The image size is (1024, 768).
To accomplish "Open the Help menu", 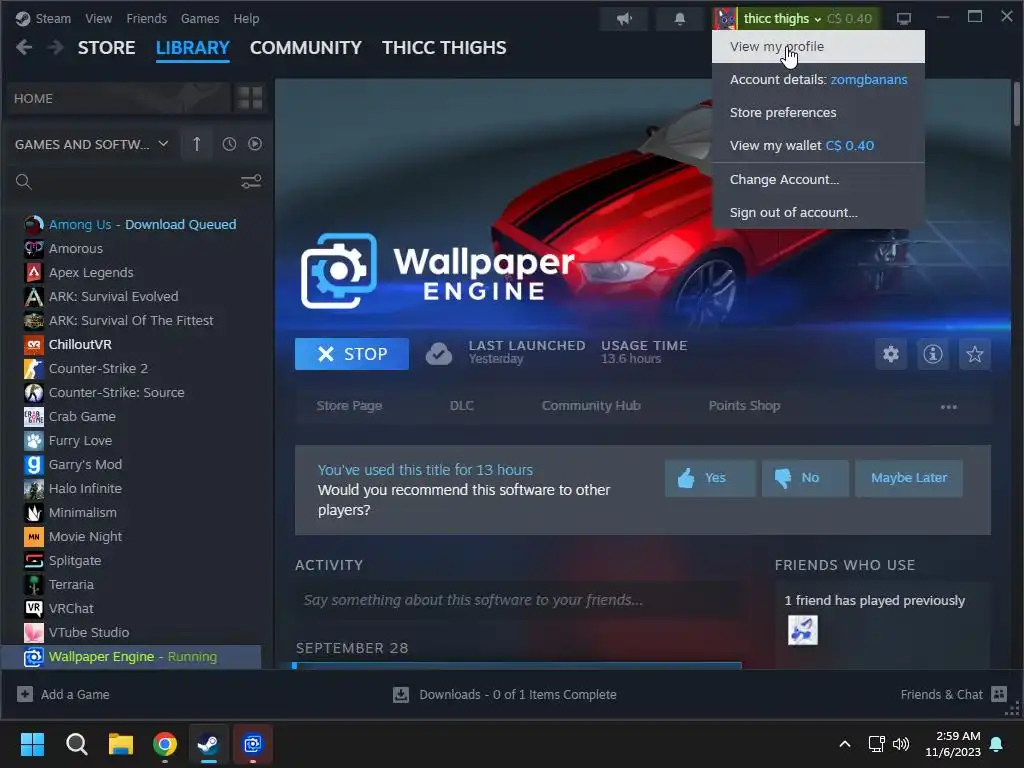I will (x=246, y=19).
